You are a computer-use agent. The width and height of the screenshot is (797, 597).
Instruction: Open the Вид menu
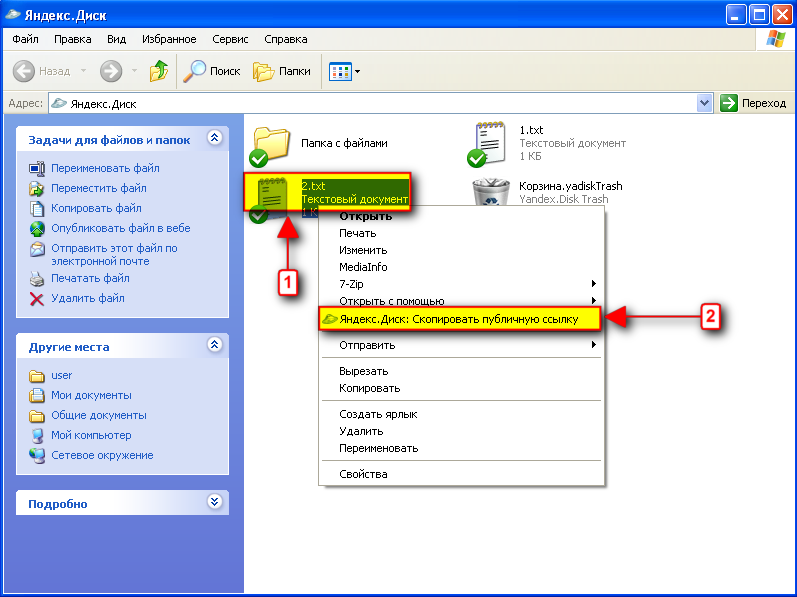116,39
